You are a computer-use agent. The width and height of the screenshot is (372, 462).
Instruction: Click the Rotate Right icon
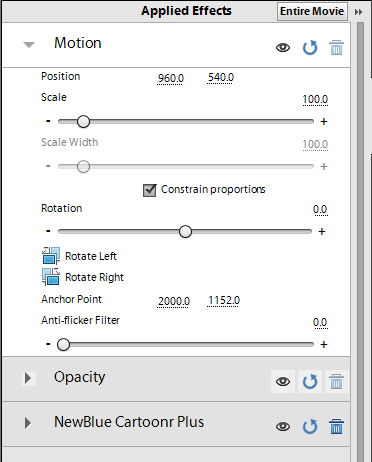[x=51, y=277]
